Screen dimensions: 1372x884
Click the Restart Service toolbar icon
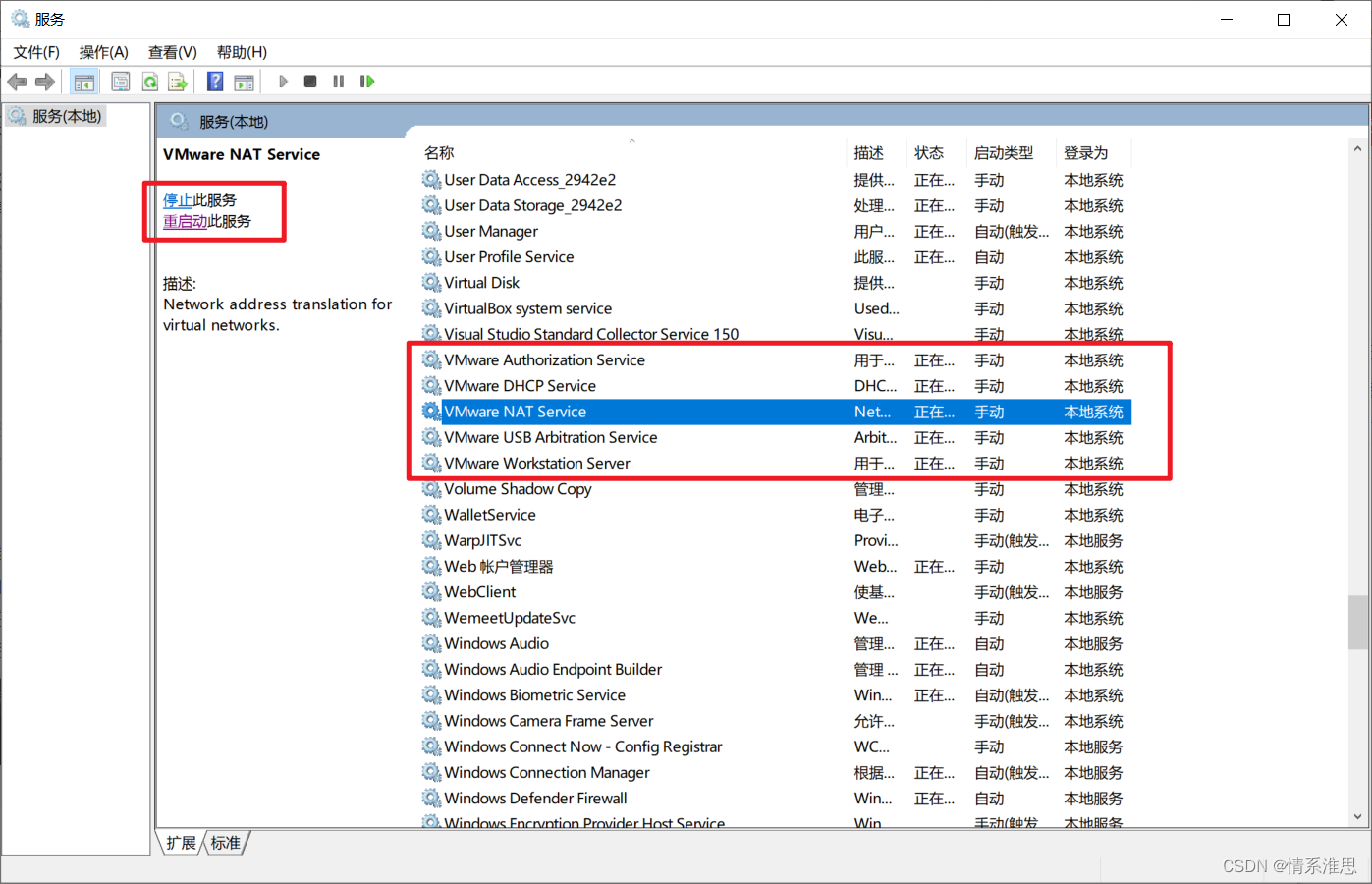tap(367, 82)
